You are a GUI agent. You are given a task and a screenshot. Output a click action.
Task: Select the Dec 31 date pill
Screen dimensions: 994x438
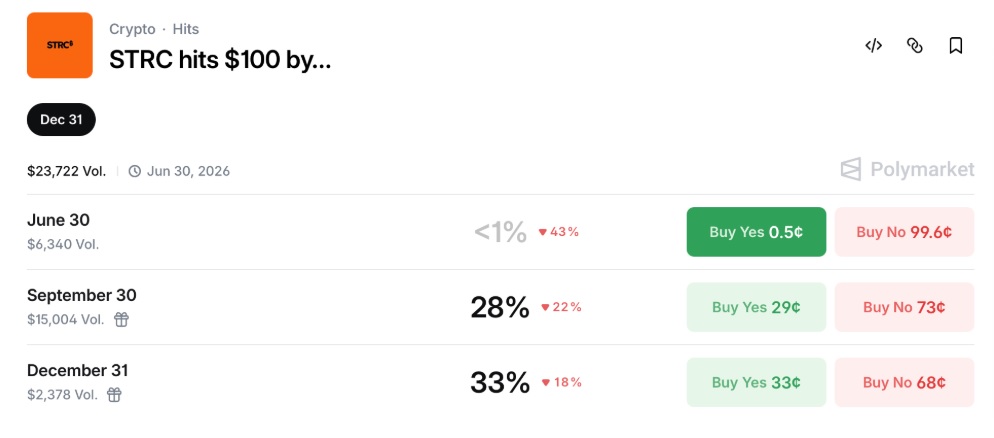(61, 119)
